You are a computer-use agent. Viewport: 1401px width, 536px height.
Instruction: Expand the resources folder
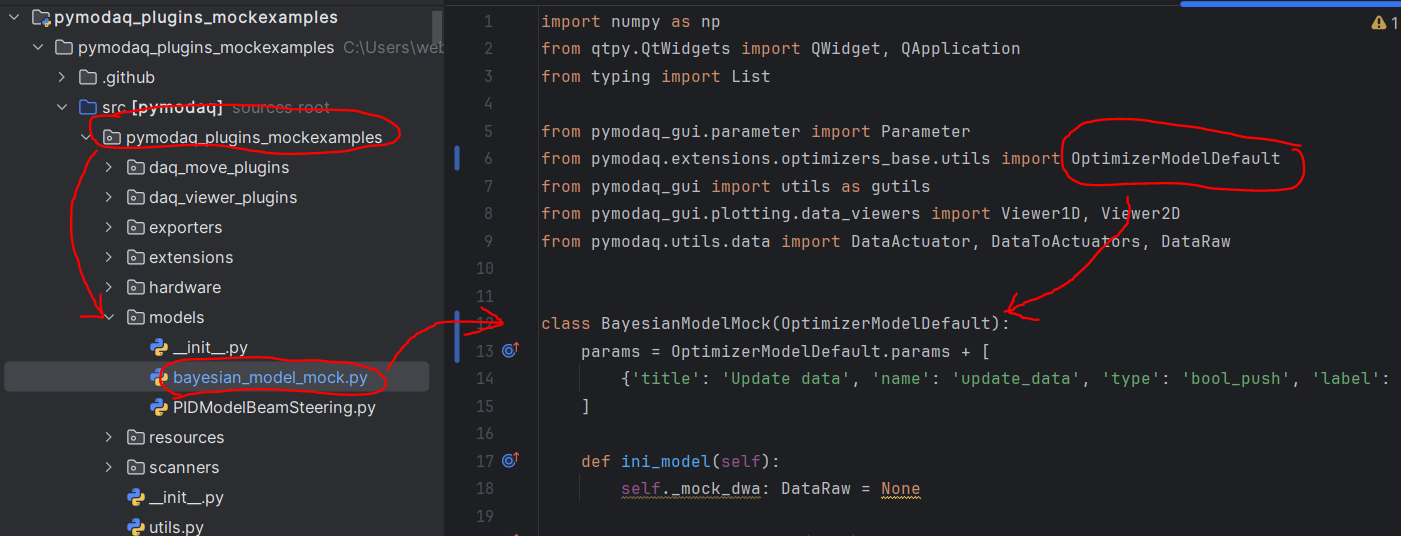click(x=110, y=437)
